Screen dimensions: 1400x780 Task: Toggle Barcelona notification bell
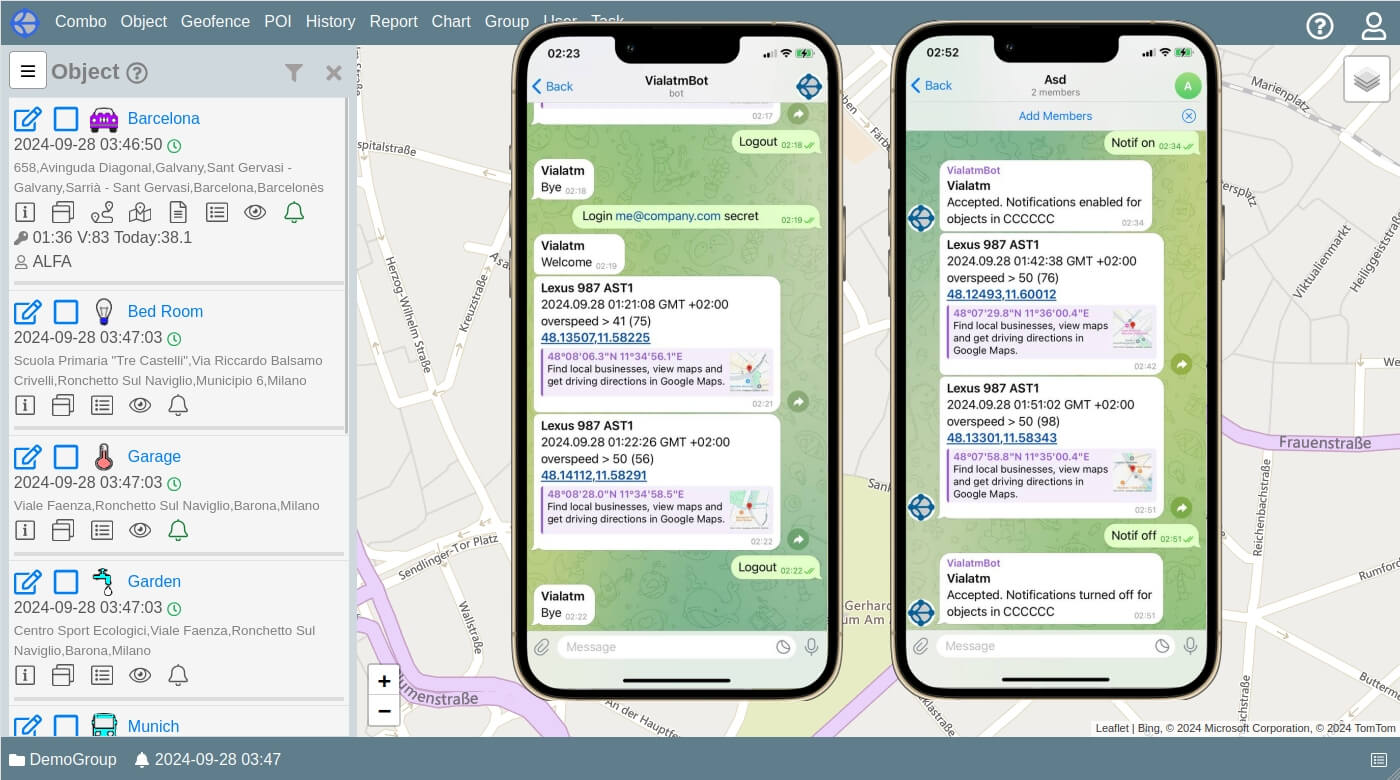coord(293,212)
